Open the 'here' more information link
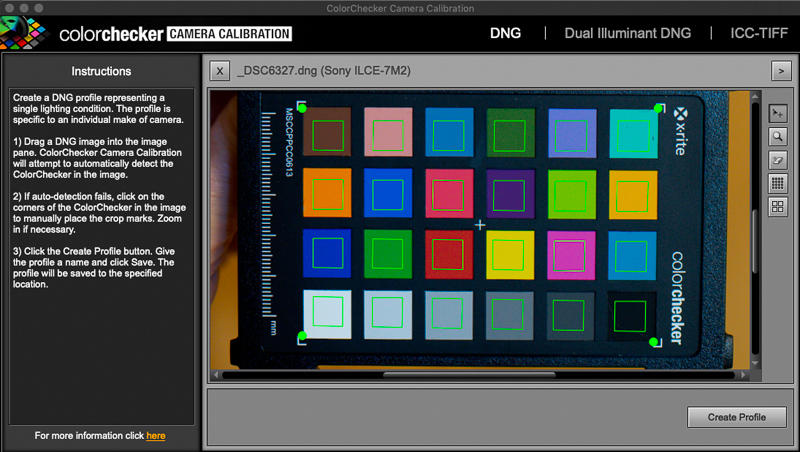Viewport: 800px width, 452px height. click(156, 436)
